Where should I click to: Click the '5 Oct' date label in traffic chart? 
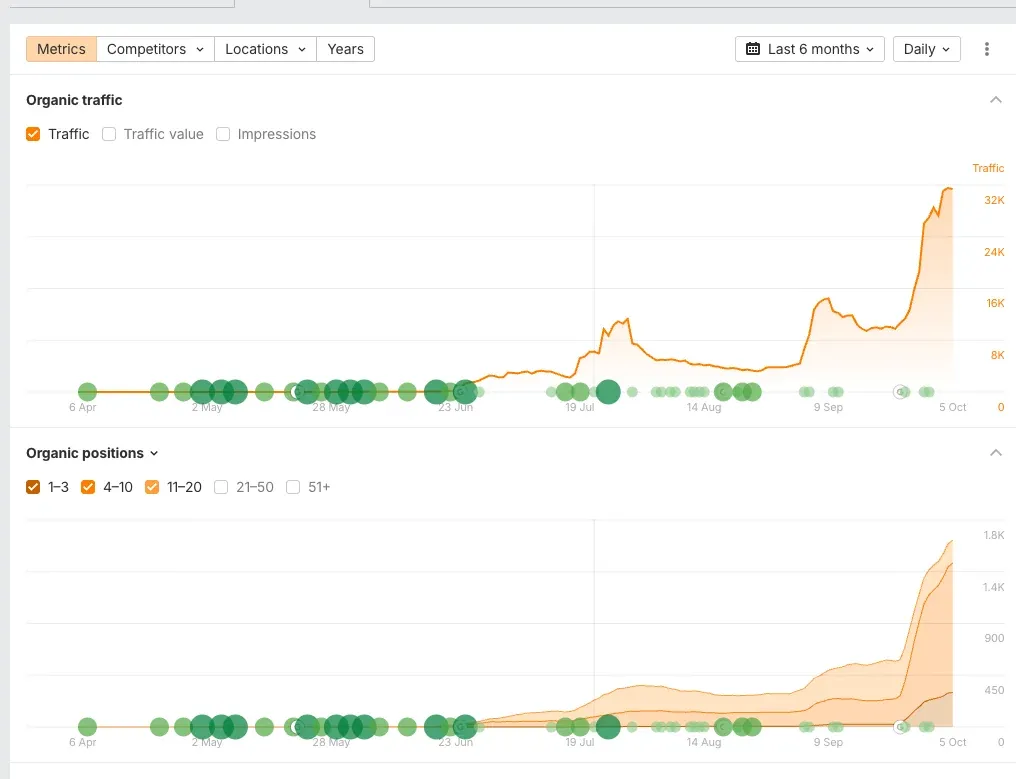pyautogui.click(x=952, y=407)
